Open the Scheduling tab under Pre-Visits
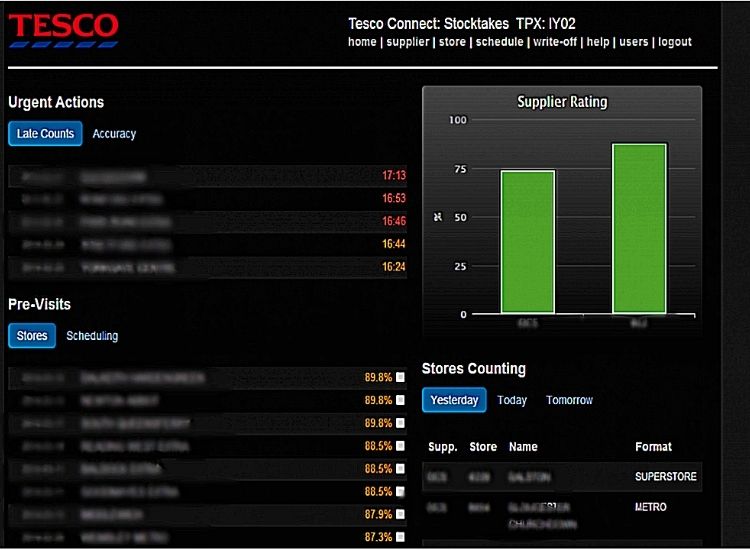Screen dimensions: 750x550 click(x=92, y=336)
